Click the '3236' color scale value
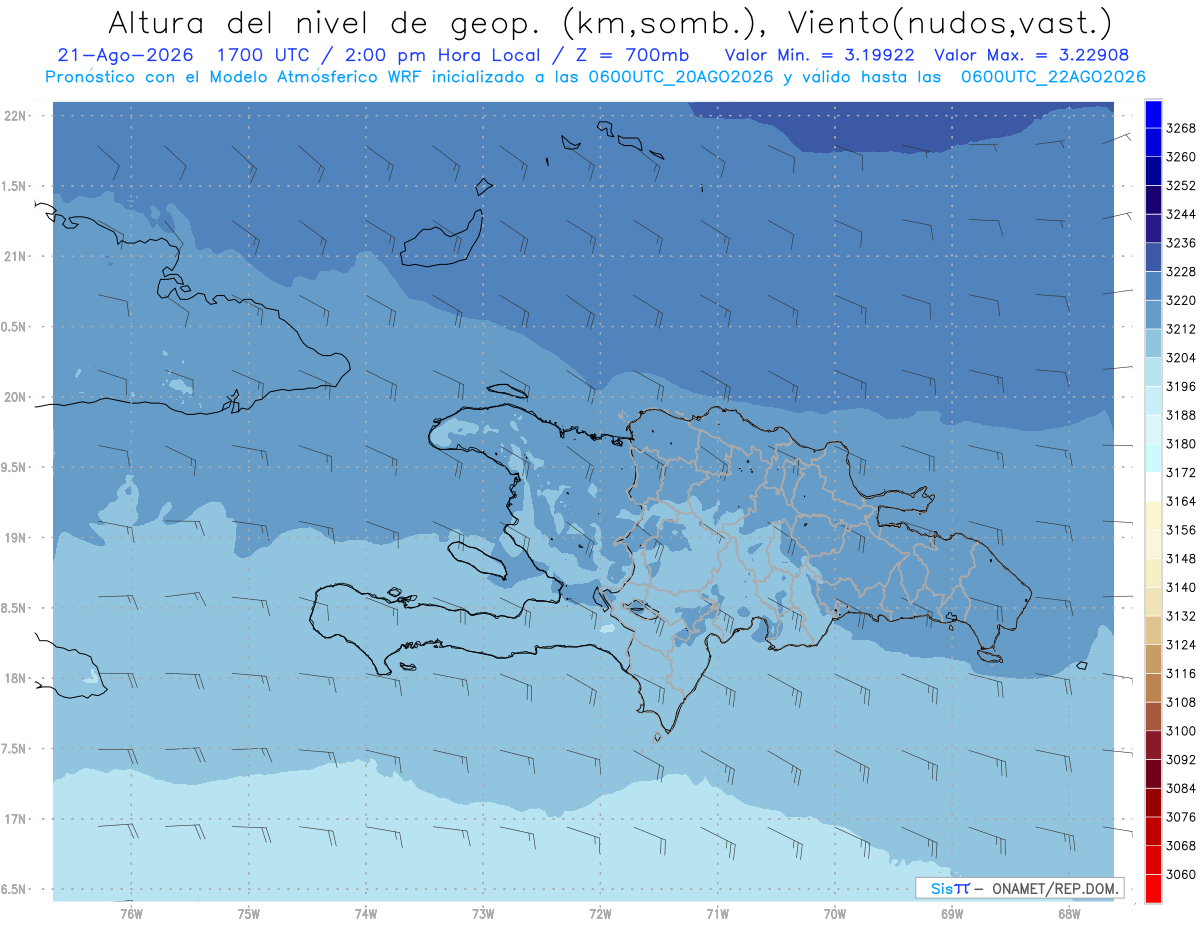This screenshot has width=1200, height=927. [1181, 243]
